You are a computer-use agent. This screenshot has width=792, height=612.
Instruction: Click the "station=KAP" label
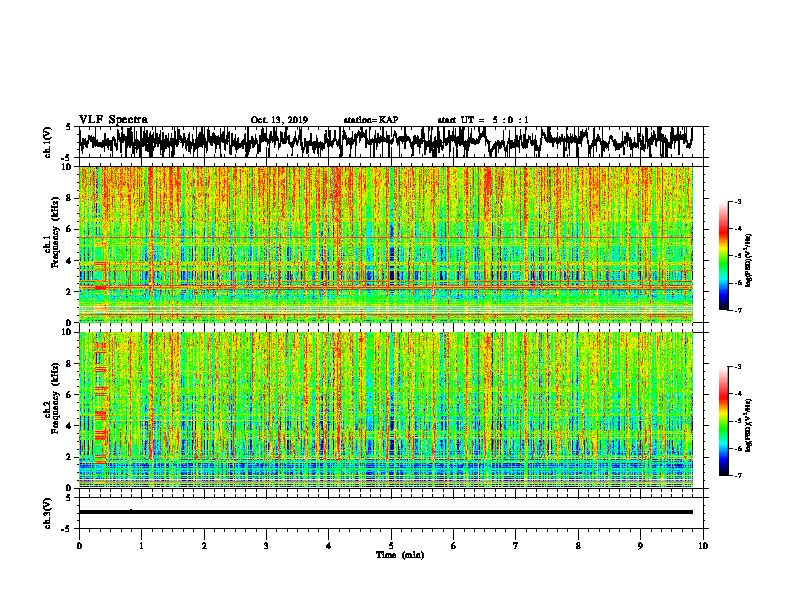tap(371, 120)
